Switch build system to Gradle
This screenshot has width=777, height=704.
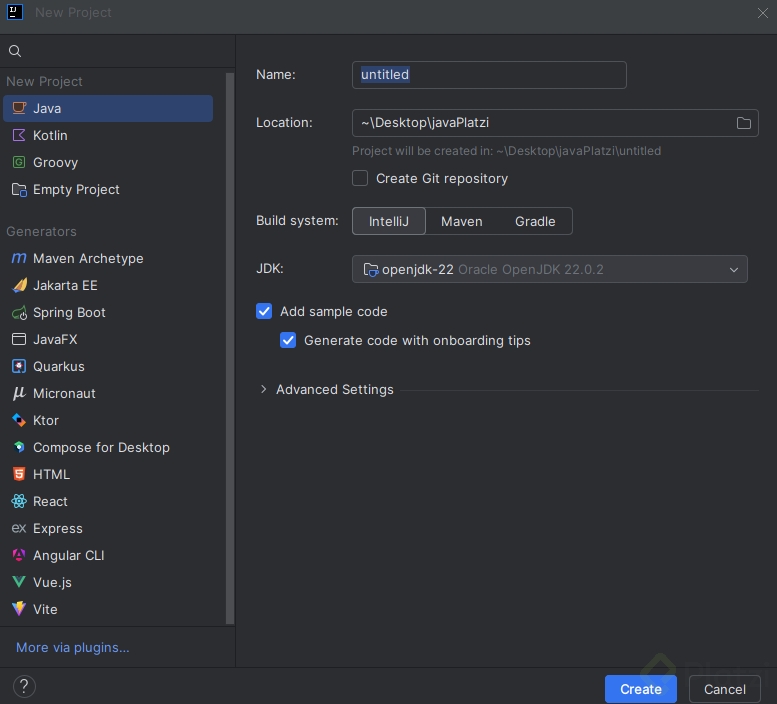[535, 221]
